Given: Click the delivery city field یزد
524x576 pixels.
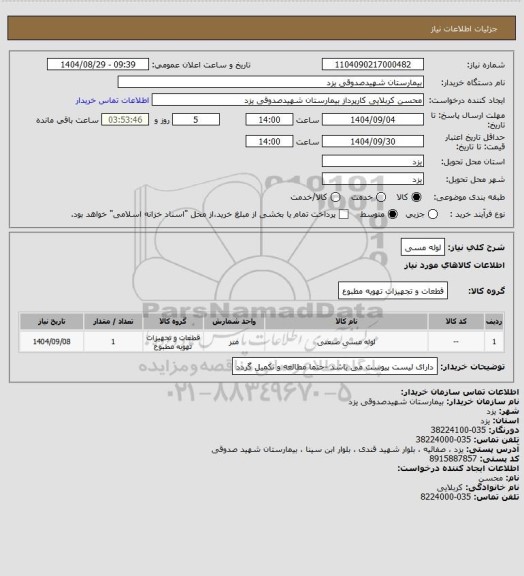Looking at the screenshot, I should point(373,179).
